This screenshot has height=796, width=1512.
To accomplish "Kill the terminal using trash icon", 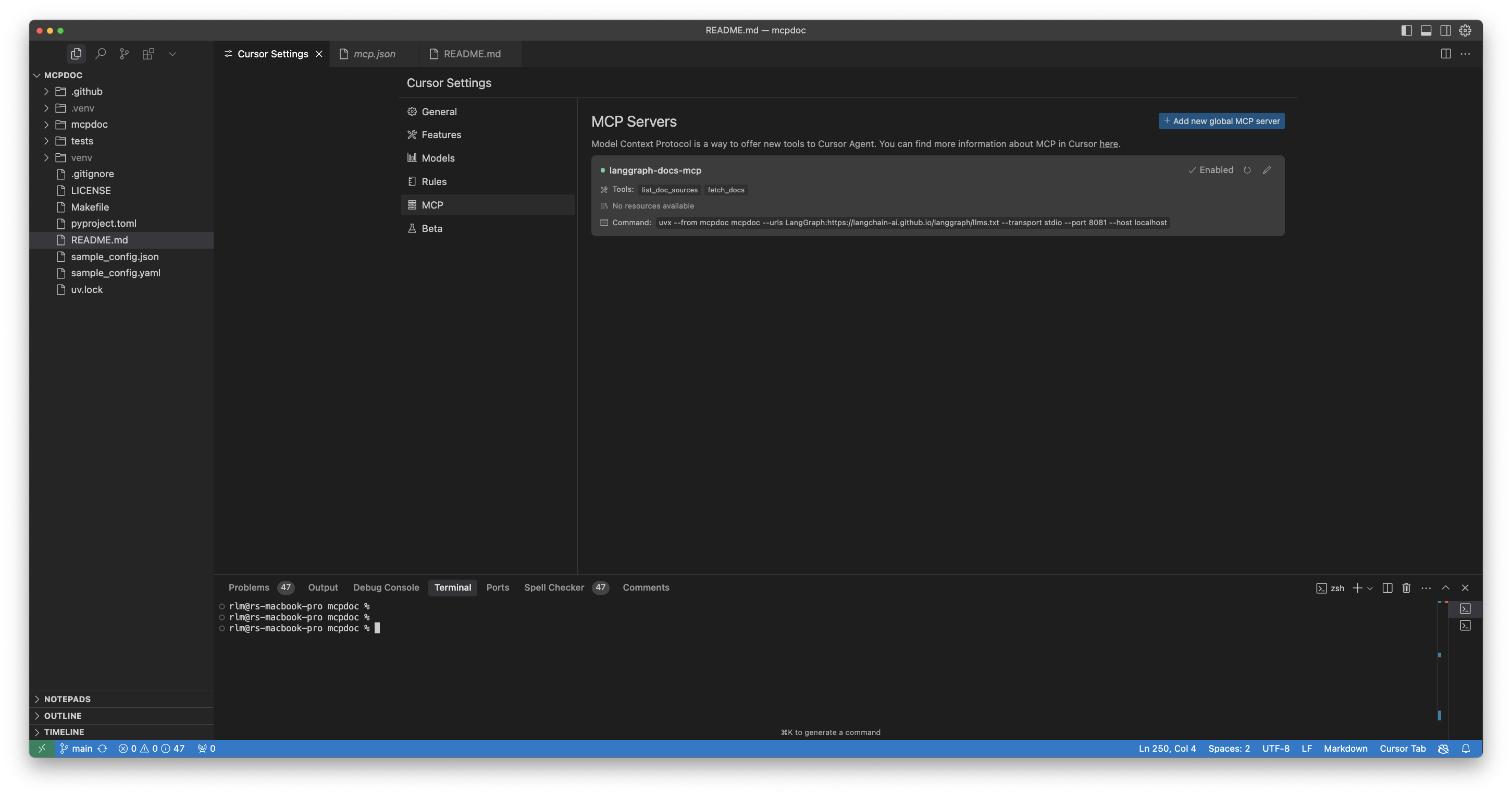I will [x=1405, y=587].
